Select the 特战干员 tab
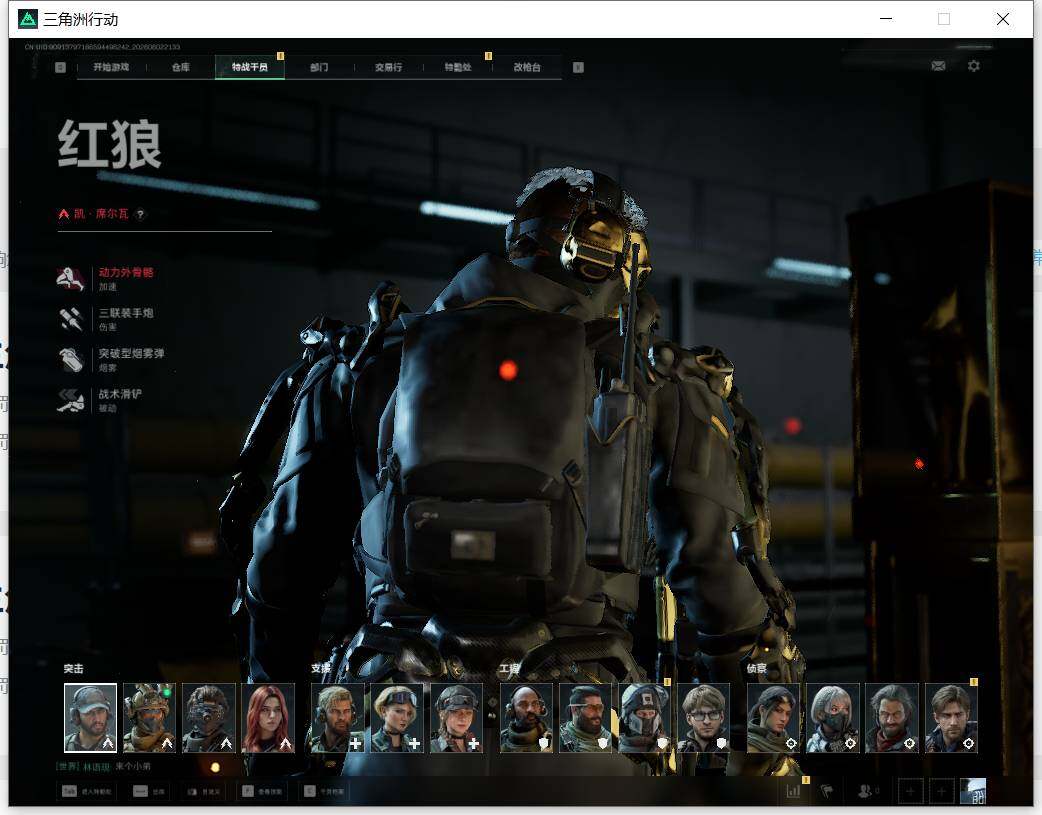The image size is (1042, 815). point(250,67)
